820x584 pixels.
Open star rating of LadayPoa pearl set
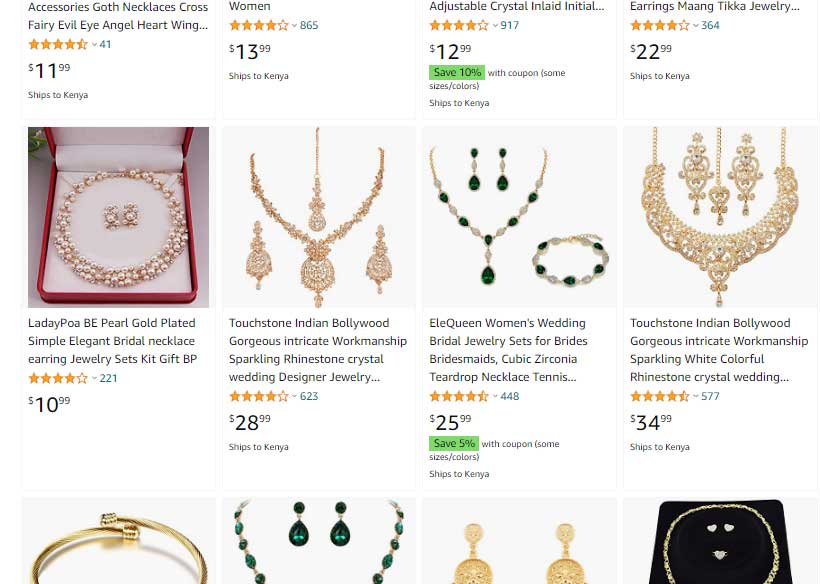(58, 378)
